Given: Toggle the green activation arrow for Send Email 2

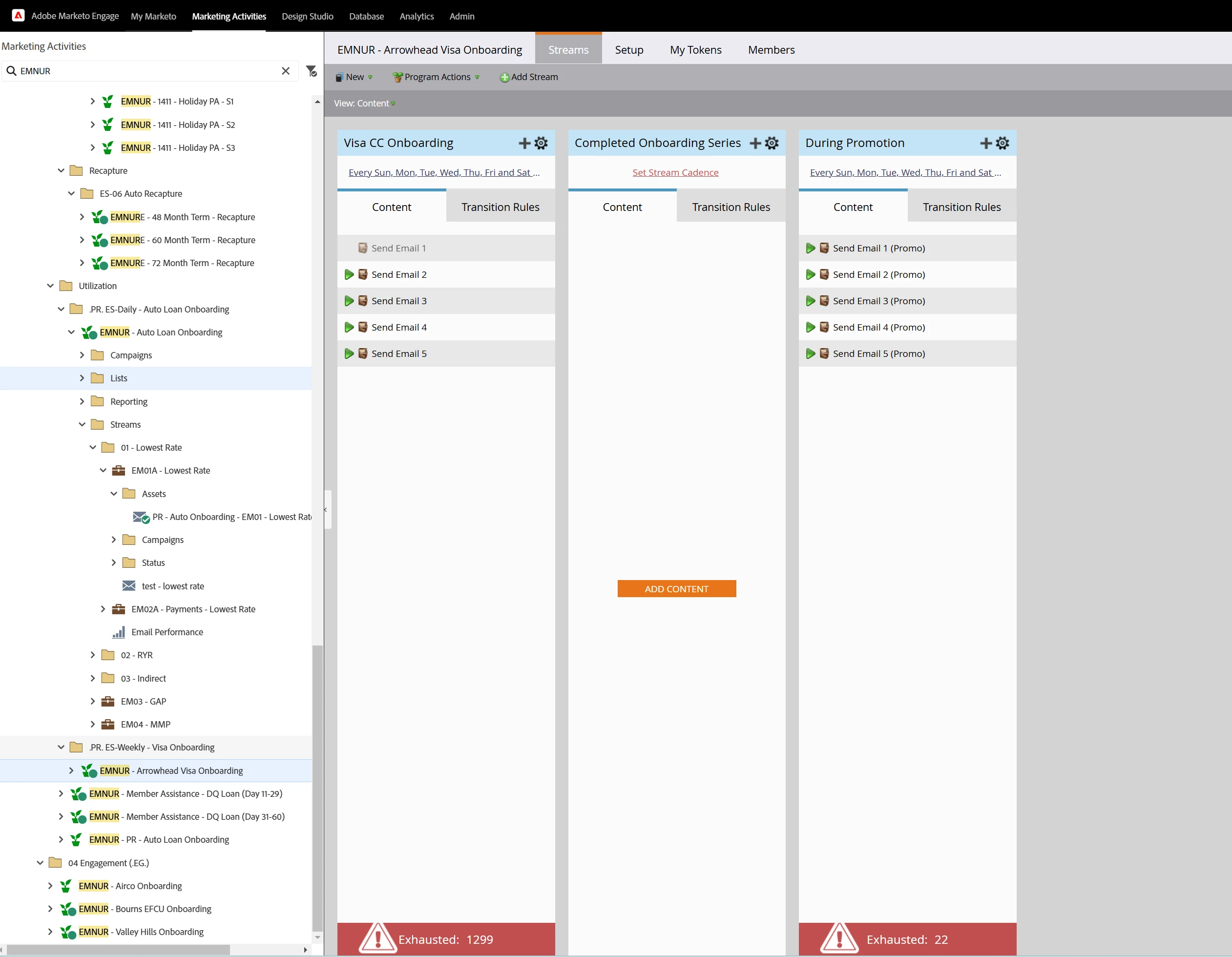Looking at the screenshot, I should pyautogui.click(x=349, y=274).
